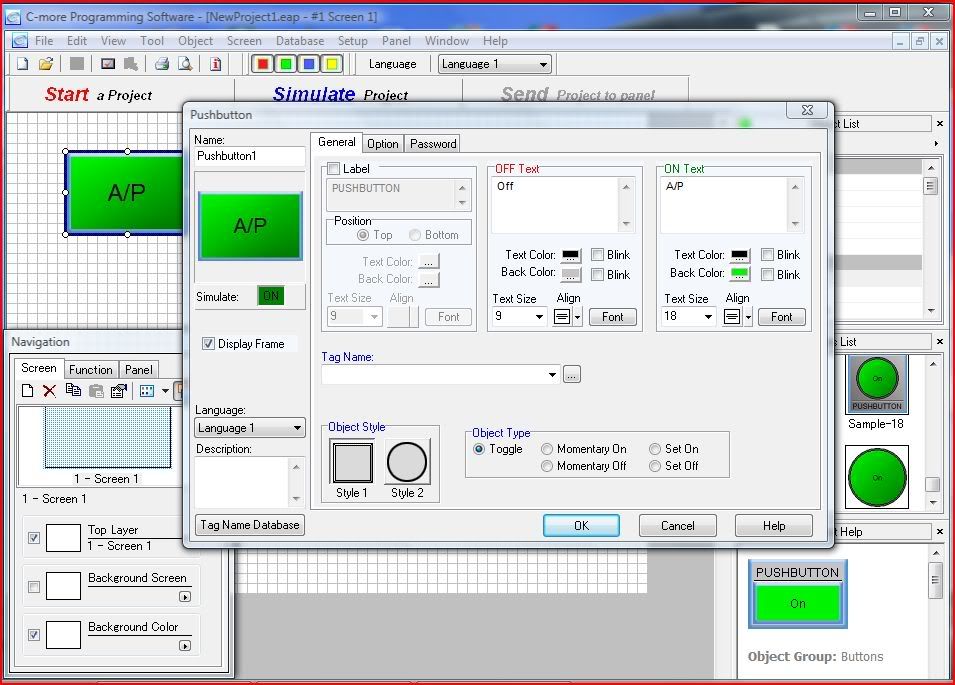This screenshot has width=955, height=685.
Task: Click the Print icon in toolbar
Action: pyautogui.click(x=162, y=64)
